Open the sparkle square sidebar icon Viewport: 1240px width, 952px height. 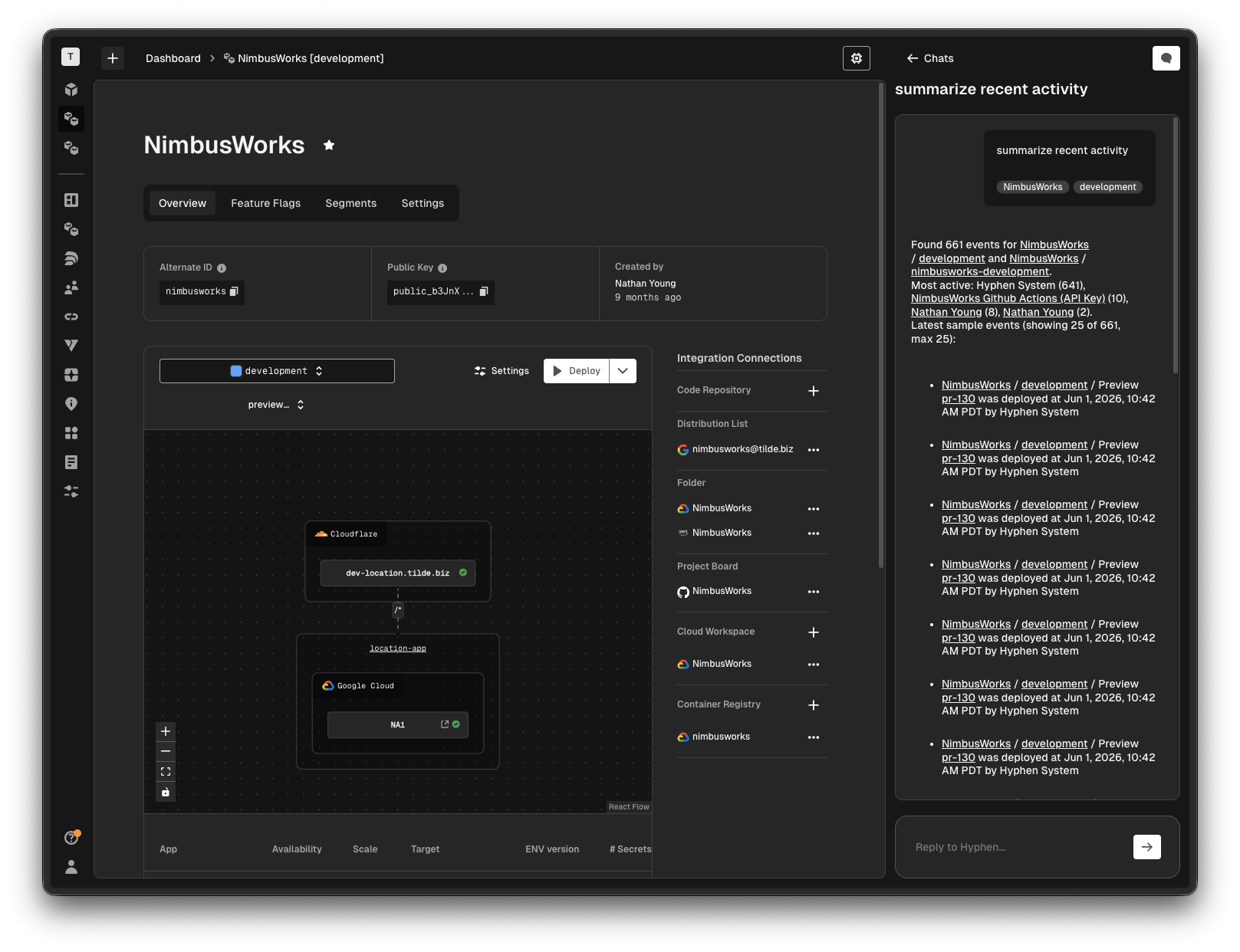click(x=71, y=375)
